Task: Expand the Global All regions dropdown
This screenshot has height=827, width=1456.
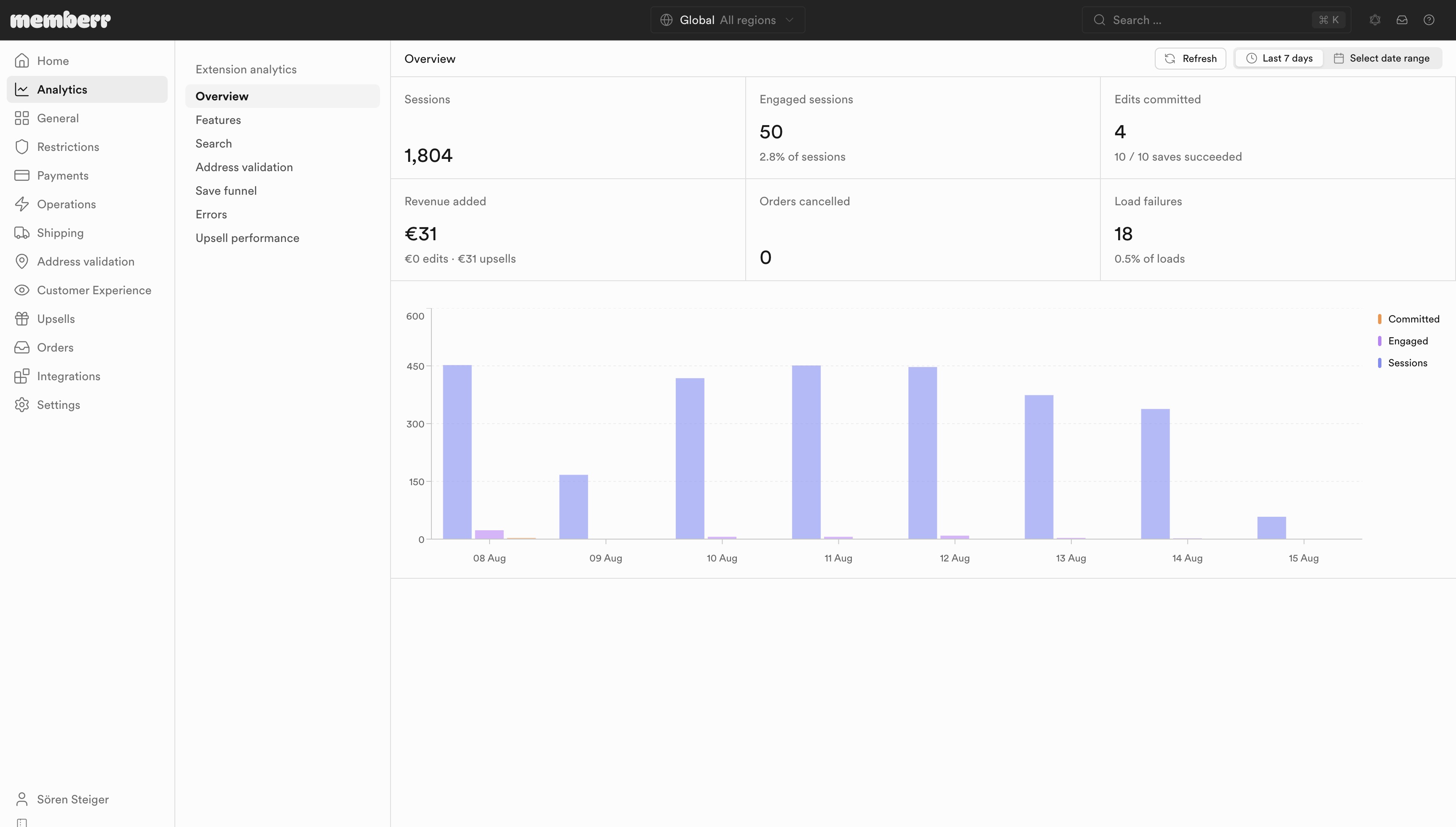Action: tap(728, 20)
